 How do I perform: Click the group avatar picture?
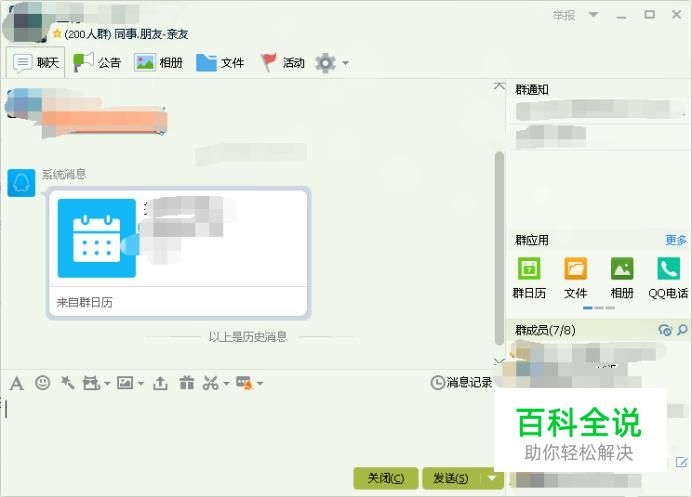pos(28,22)
